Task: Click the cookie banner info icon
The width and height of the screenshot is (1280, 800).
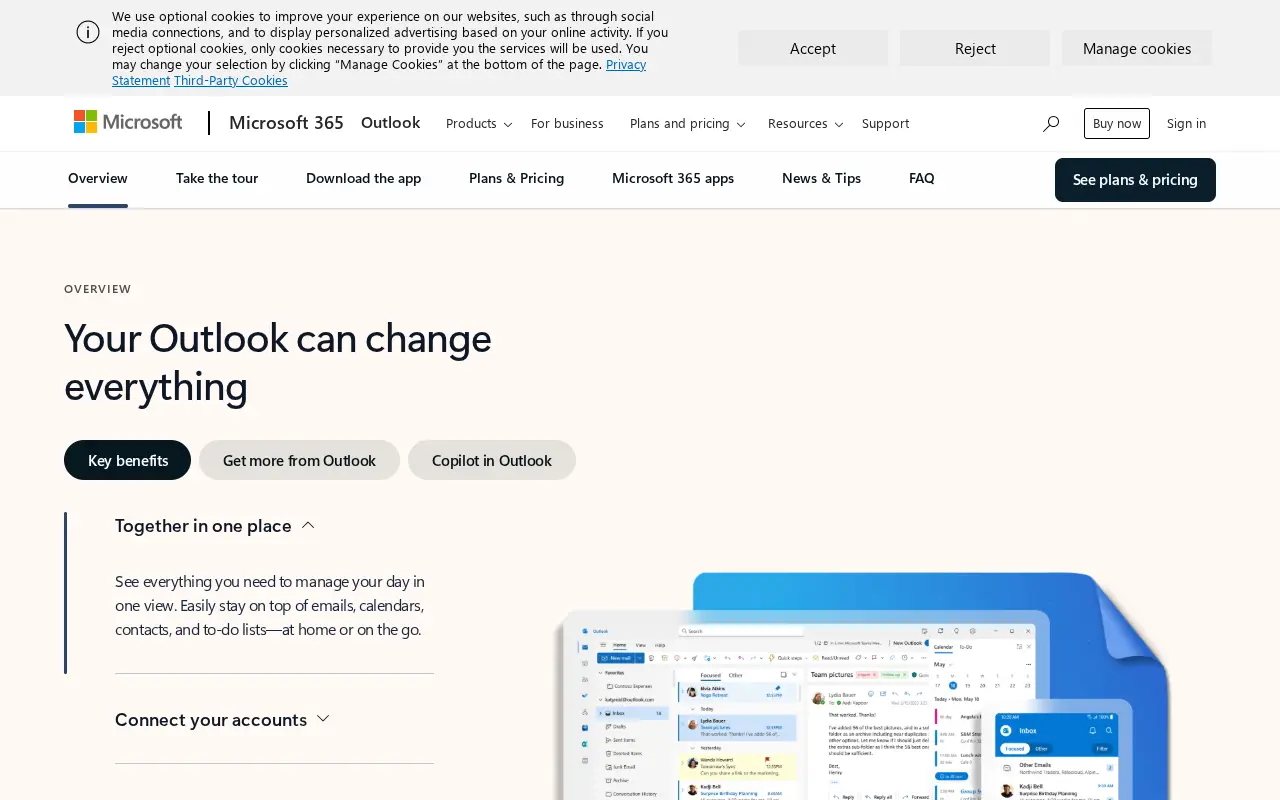Action: tap(88, 32)
